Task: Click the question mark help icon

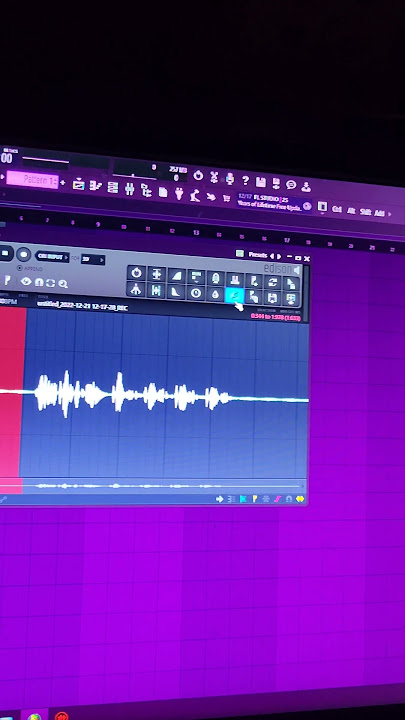Action: click(245, 180)
